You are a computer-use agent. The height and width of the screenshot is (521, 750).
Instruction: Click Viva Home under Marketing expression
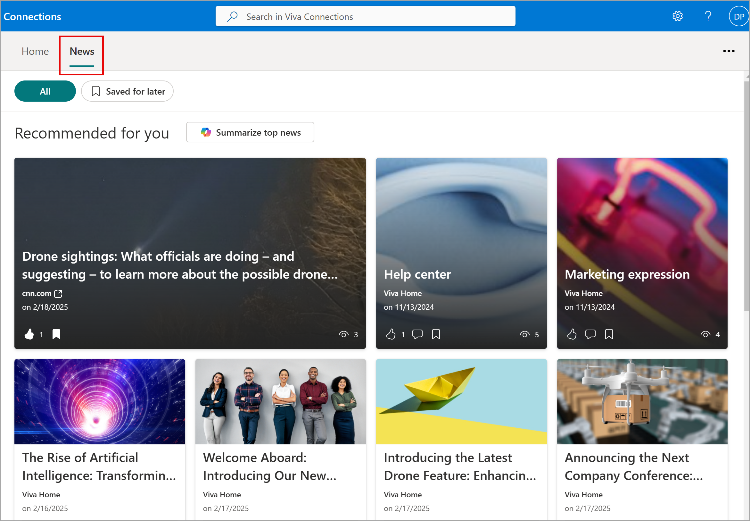584,293
